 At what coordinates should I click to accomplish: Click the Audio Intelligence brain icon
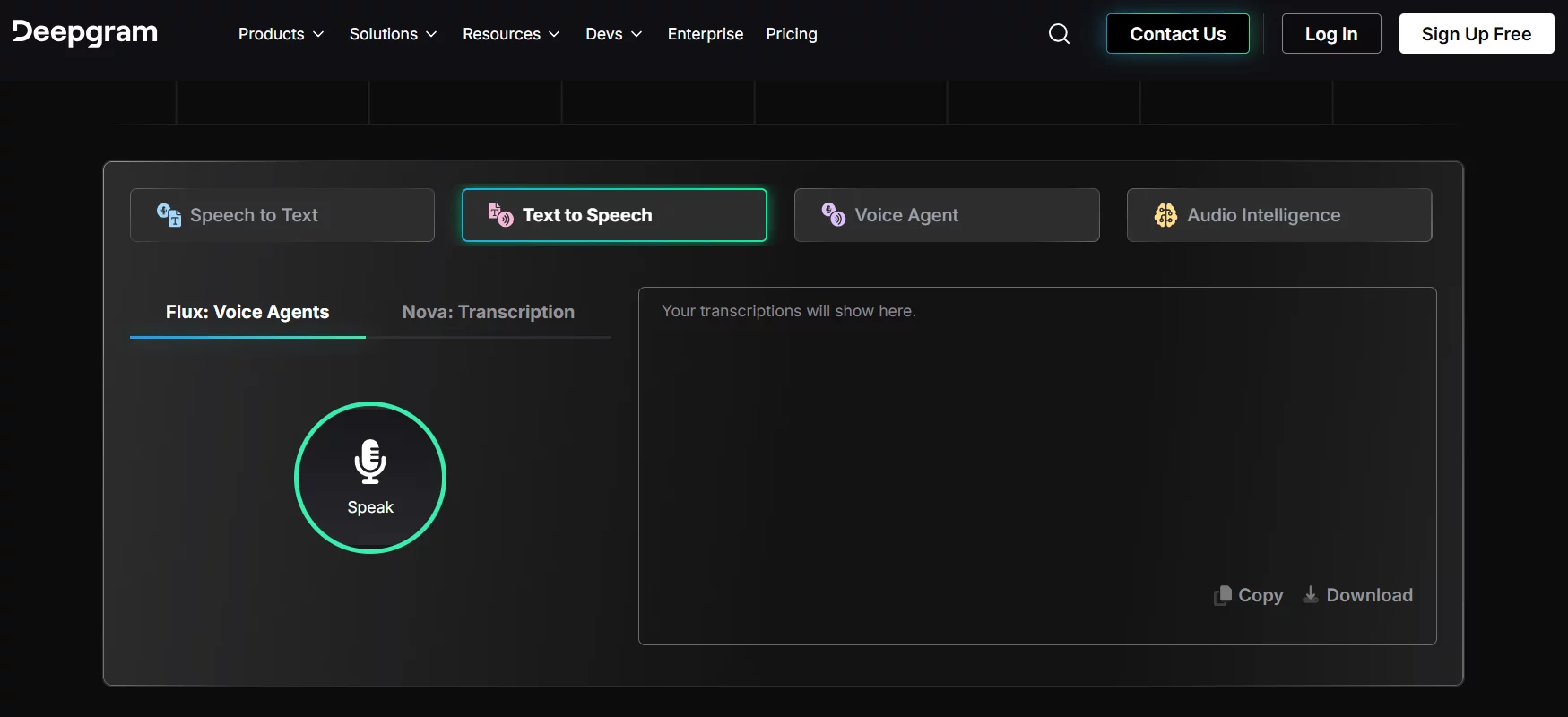click(1165, 215)
